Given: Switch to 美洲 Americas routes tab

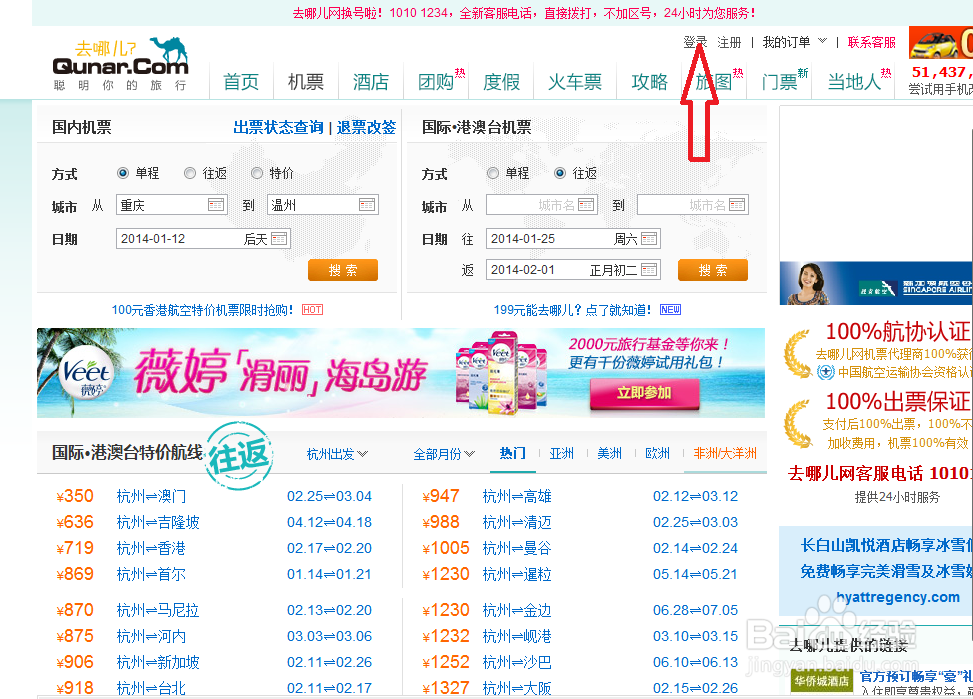Looking at the screenshot, I should [x=609, y=453].
